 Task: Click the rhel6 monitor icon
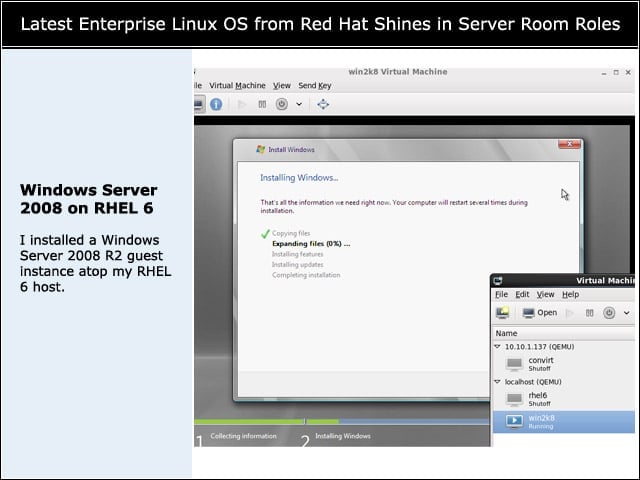click(514, 399)
